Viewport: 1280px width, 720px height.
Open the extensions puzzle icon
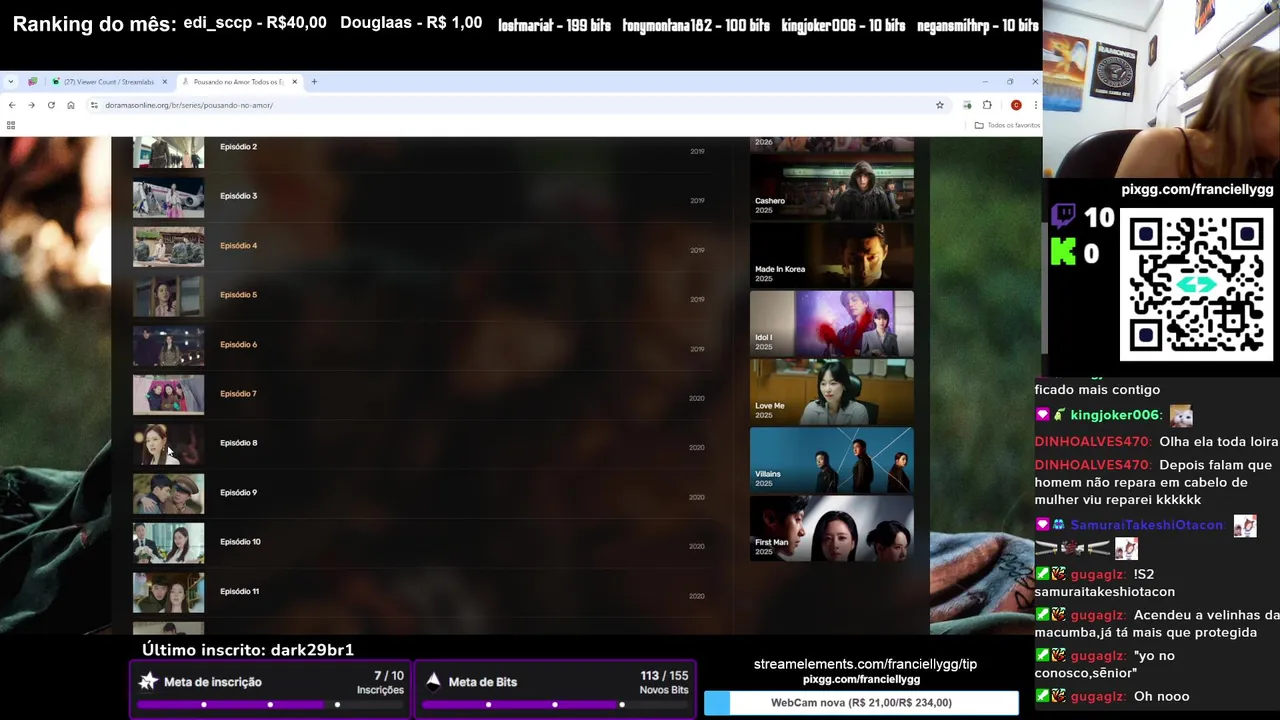click(x=987, y=105)
